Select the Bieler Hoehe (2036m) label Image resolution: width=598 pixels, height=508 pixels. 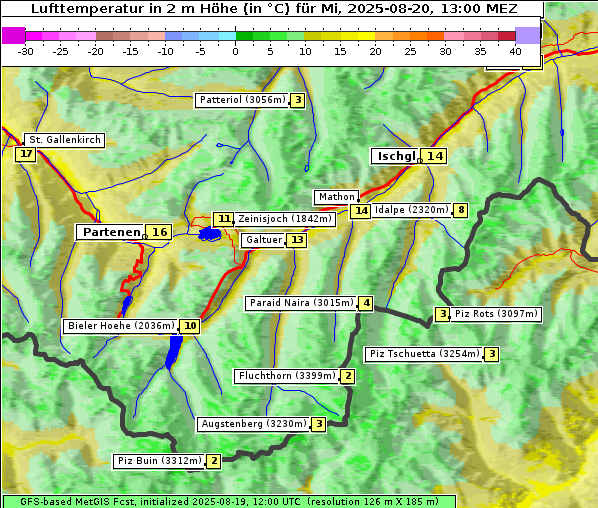[121, 326]
